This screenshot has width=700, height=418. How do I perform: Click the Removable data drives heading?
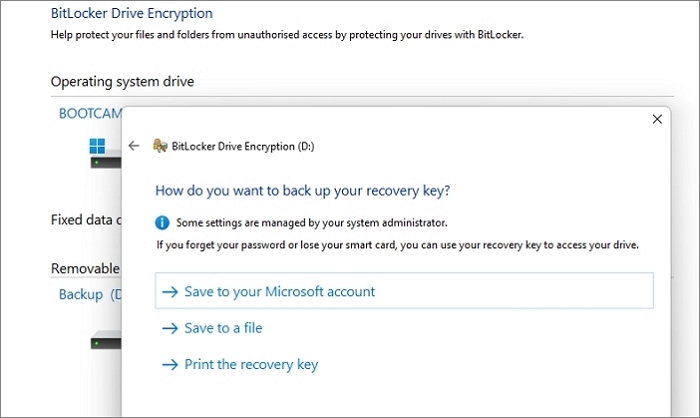[86, 268]
